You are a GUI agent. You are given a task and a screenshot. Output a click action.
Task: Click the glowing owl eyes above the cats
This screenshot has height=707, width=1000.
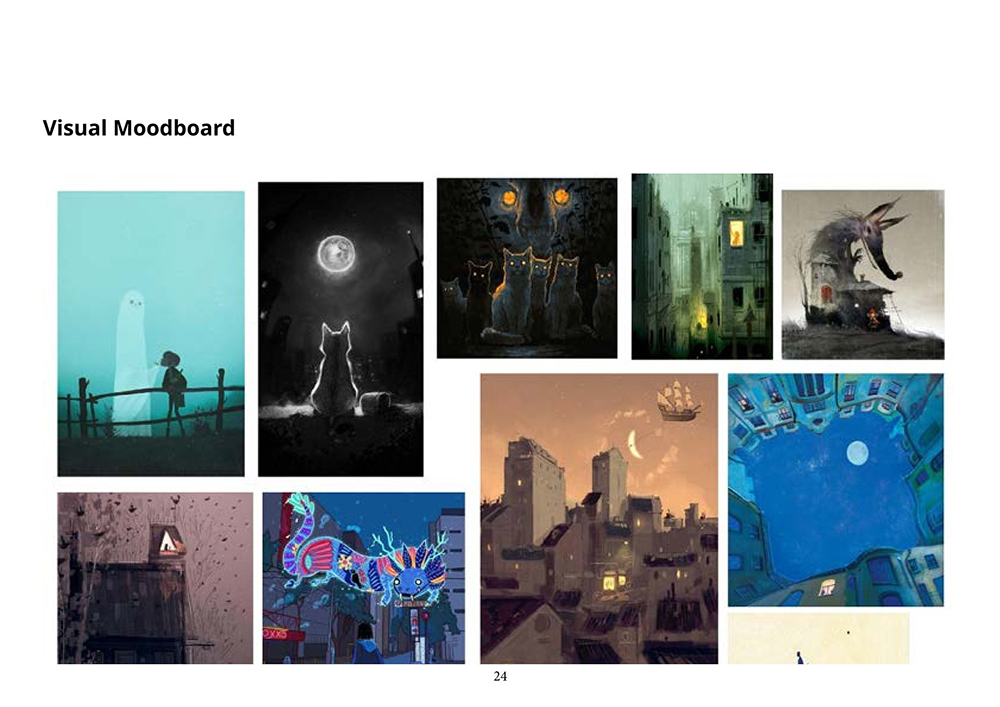click(534, 196)
